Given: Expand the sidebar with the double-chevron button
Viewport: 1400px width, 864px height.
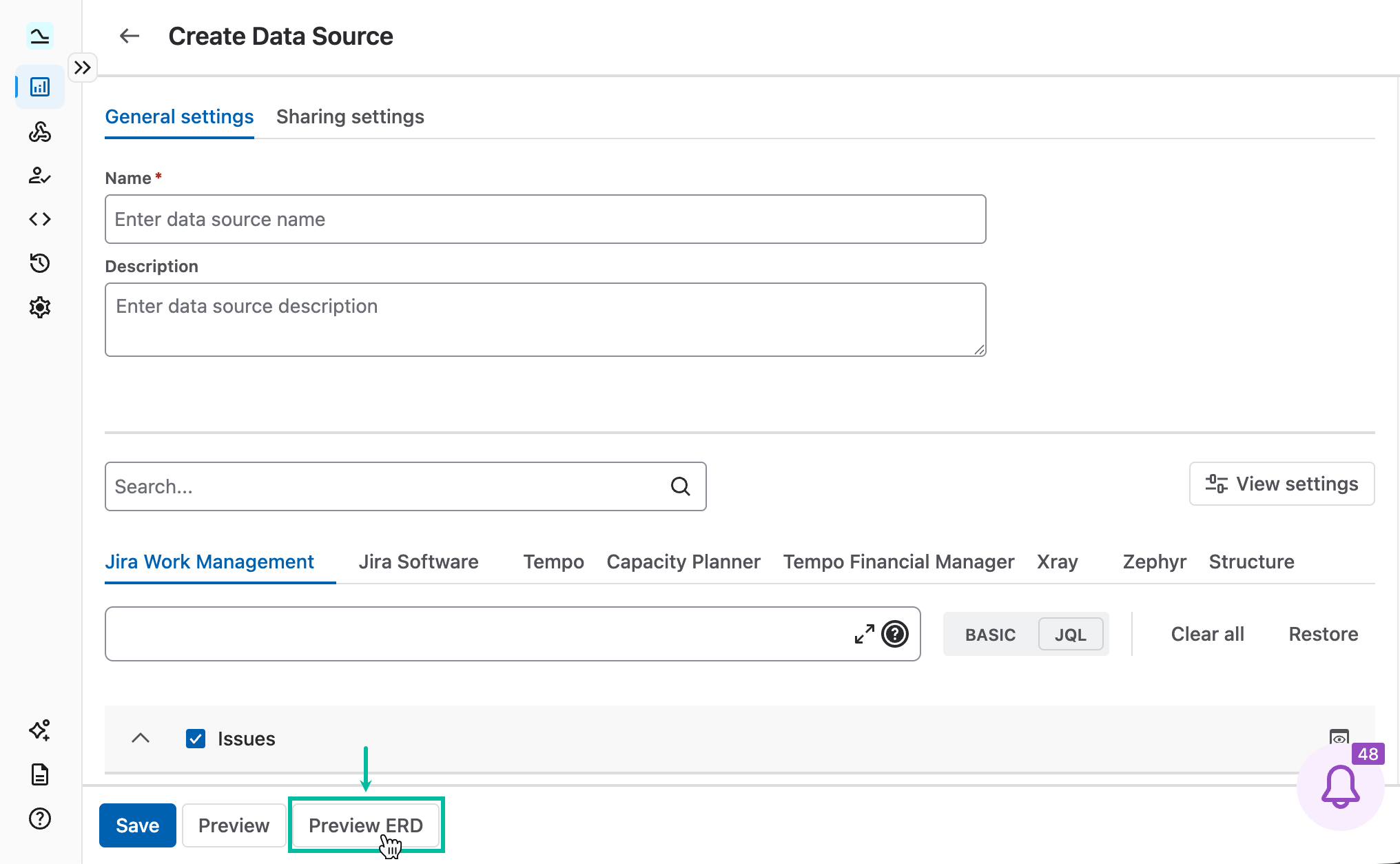Looking at the screenshot, I should pos(83,68).
